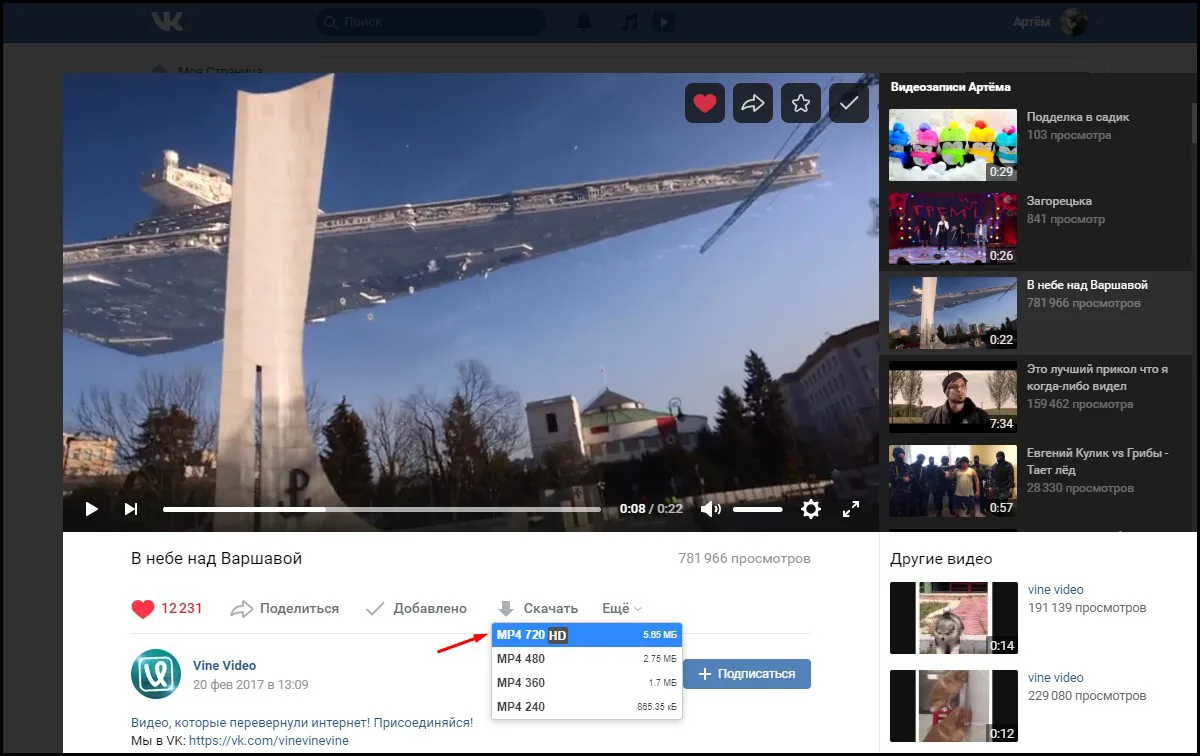Enter fullscreen mode
Screen dimensions: 1200x756
(851, 509)
